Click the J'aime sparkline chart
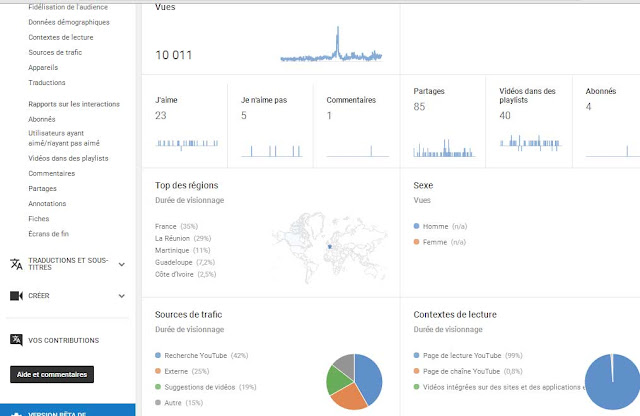 pyautogui.click(x=187, y=144)
